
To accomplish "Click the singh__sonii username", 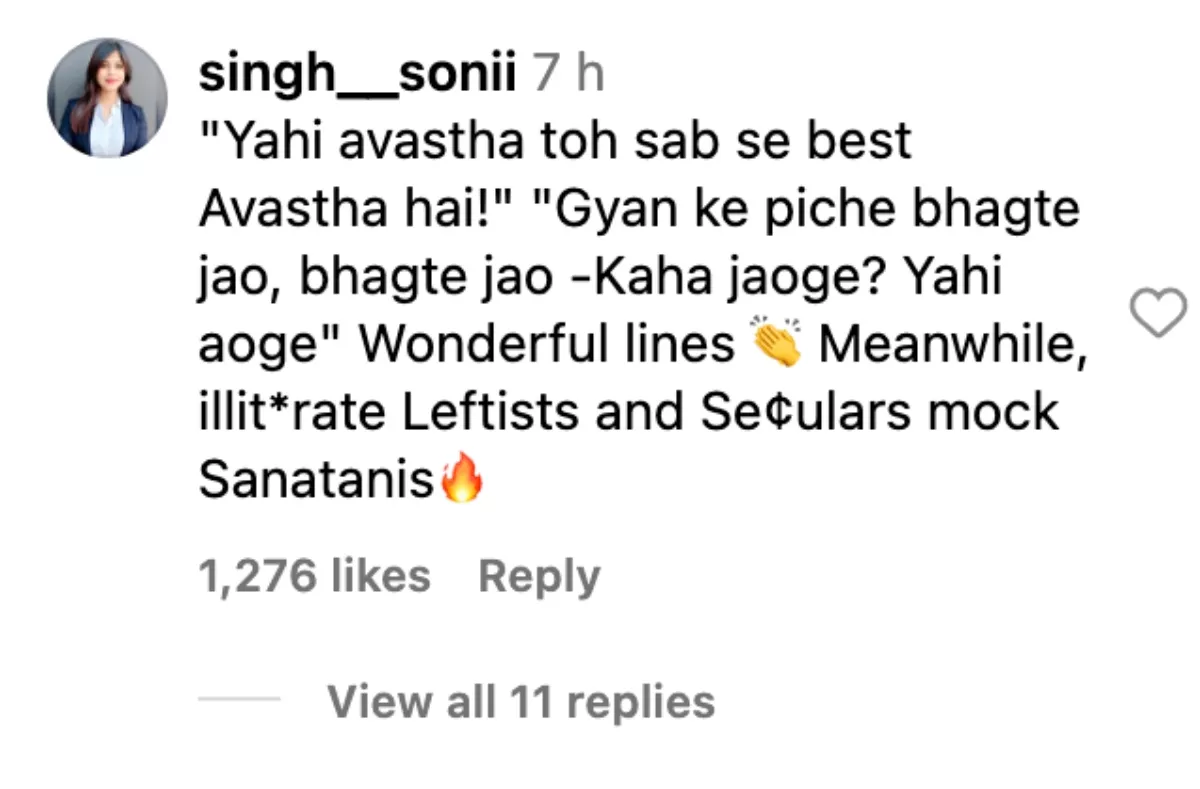I will click(357, 73).
